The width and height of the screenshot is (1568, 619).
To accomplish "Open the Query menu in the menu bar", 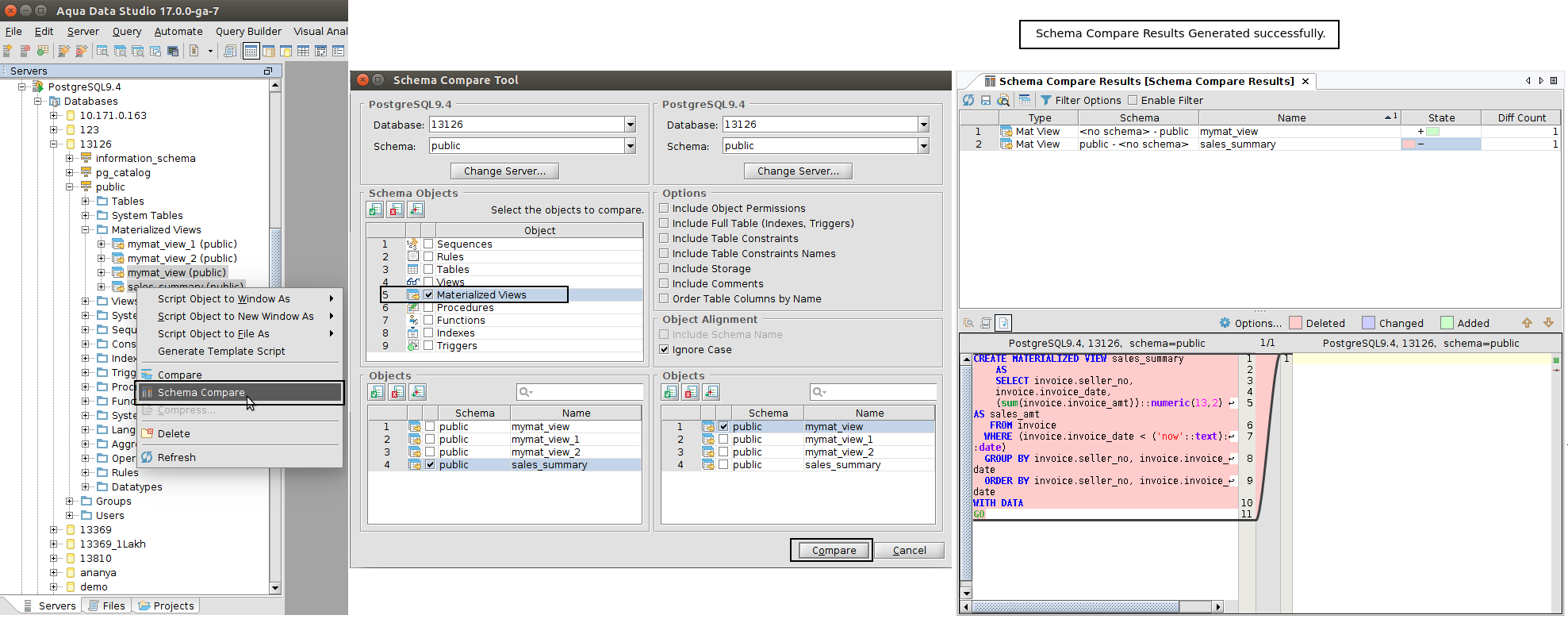I will click(127, 32).
